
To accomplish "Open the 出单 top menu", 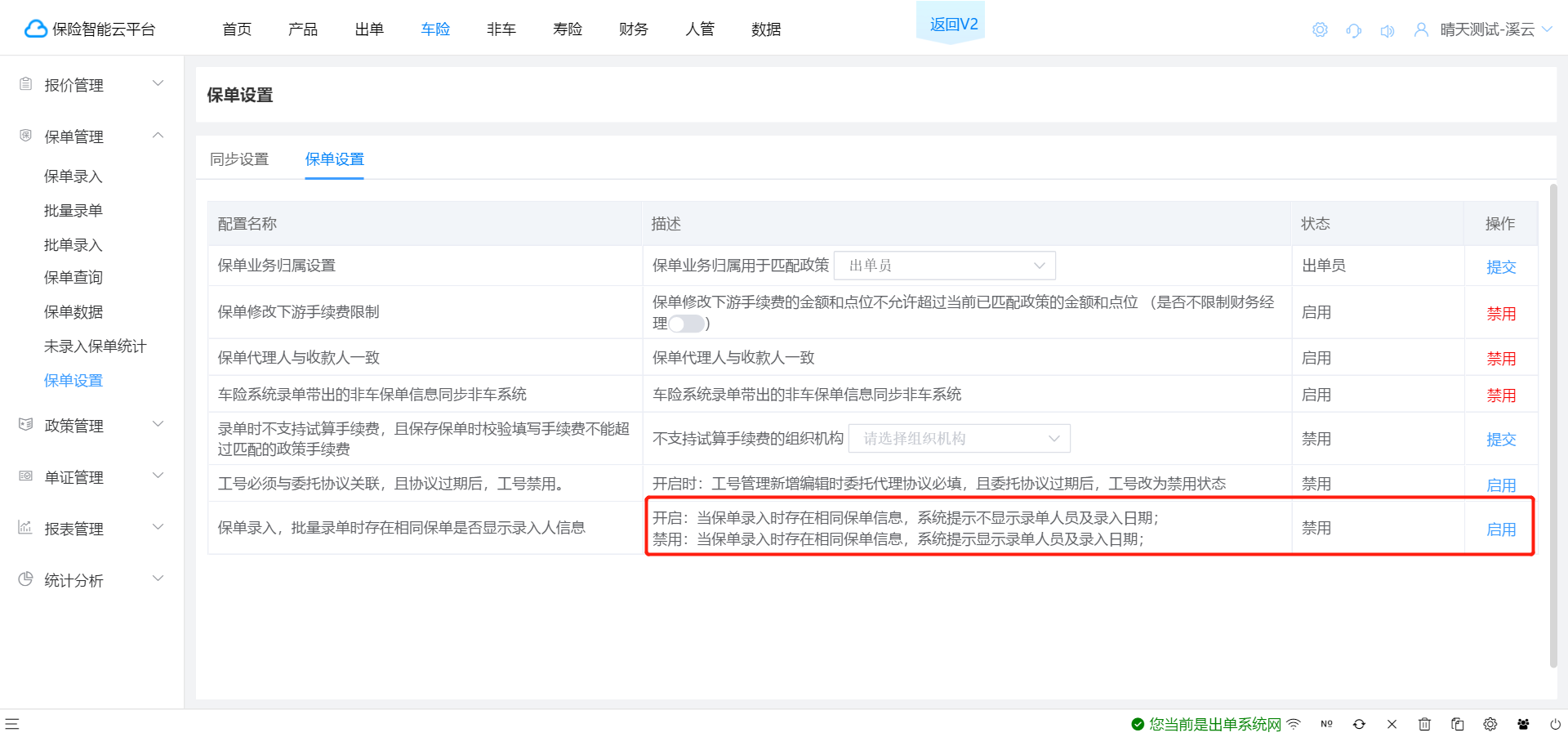I will click(x=369, y=29).
